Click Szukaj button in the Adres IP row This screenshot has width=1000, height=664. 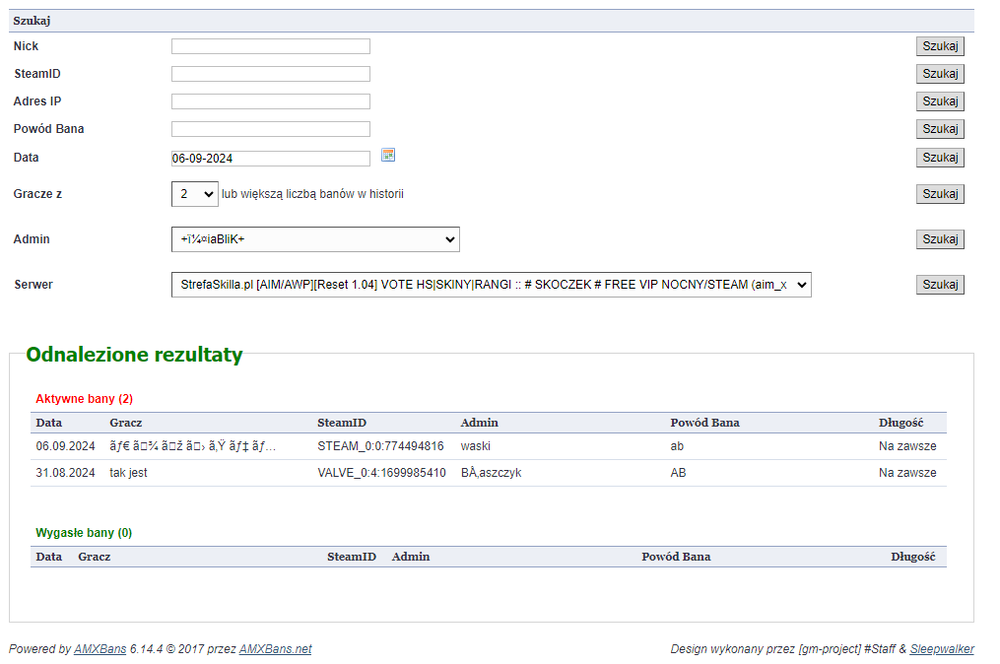940,101
